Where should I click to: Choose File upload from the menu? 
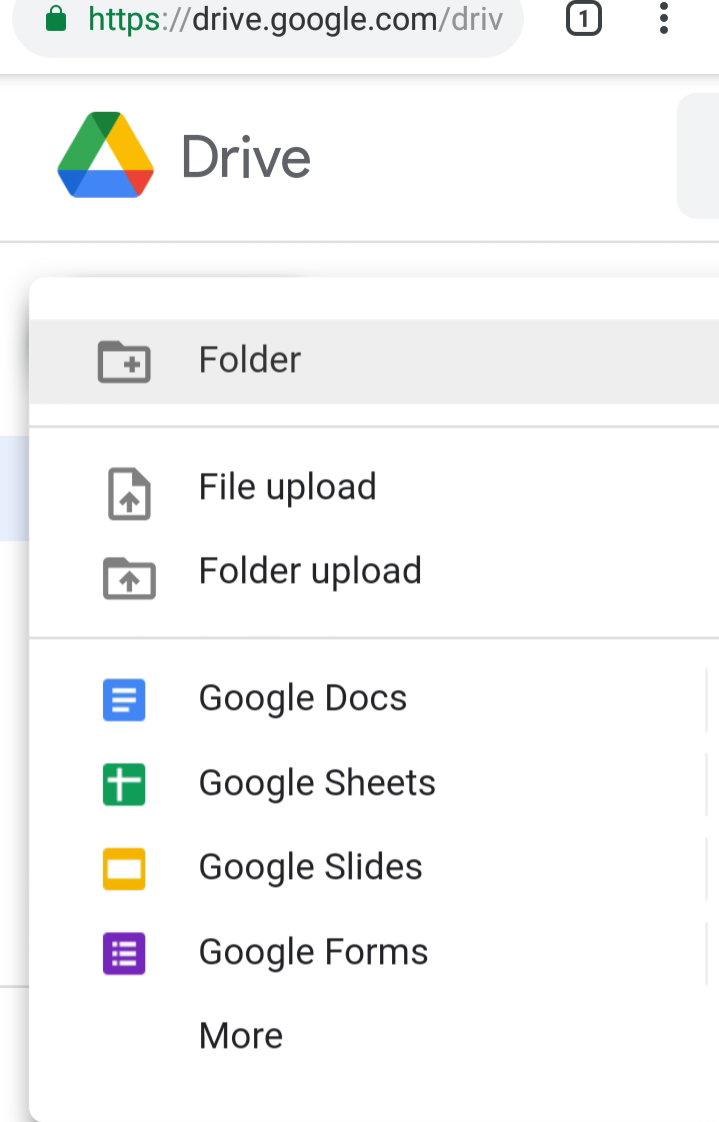pos(373,487)
